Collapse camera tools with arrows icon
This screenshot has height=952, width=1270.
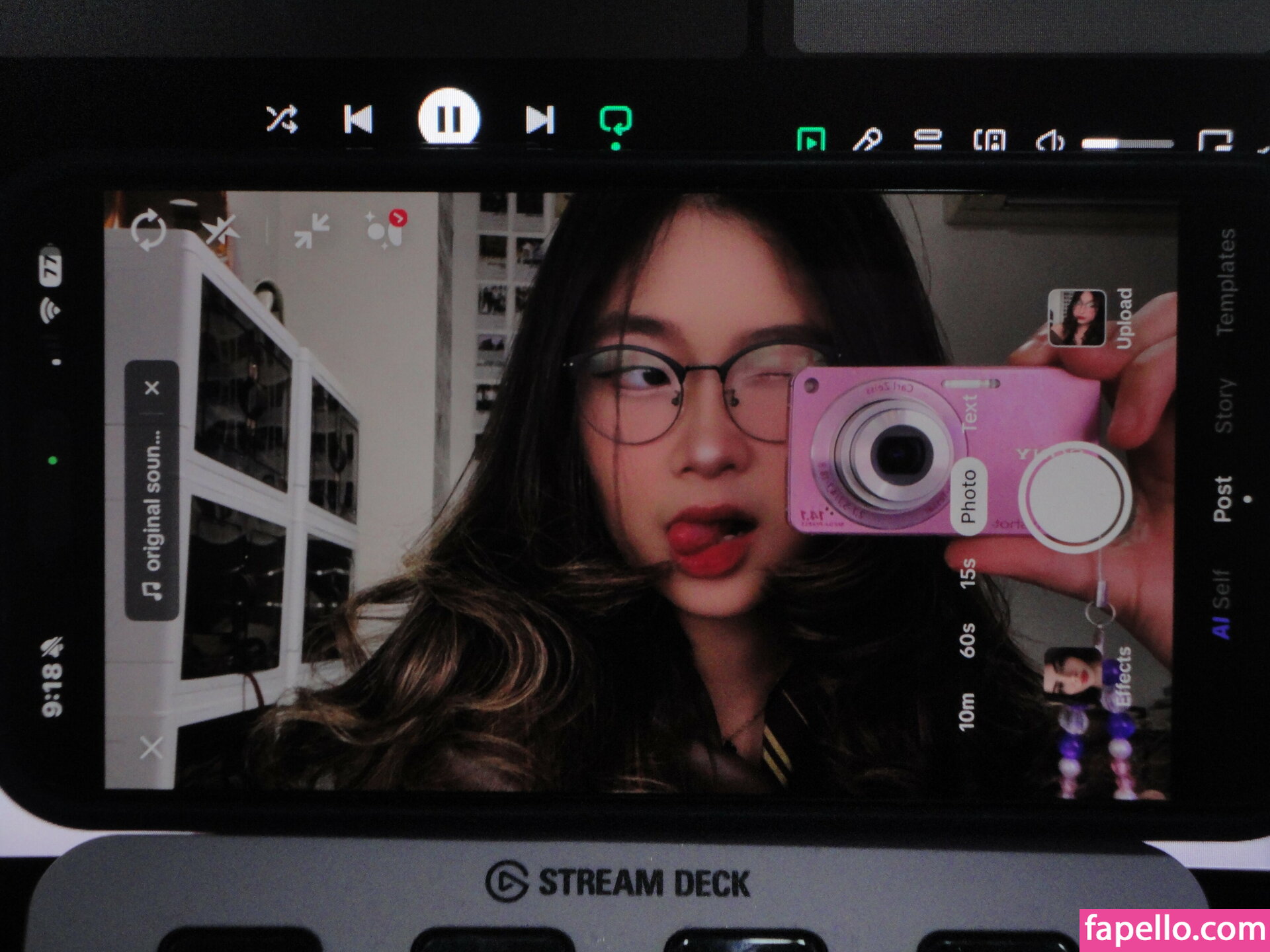(x=312, y=231)
